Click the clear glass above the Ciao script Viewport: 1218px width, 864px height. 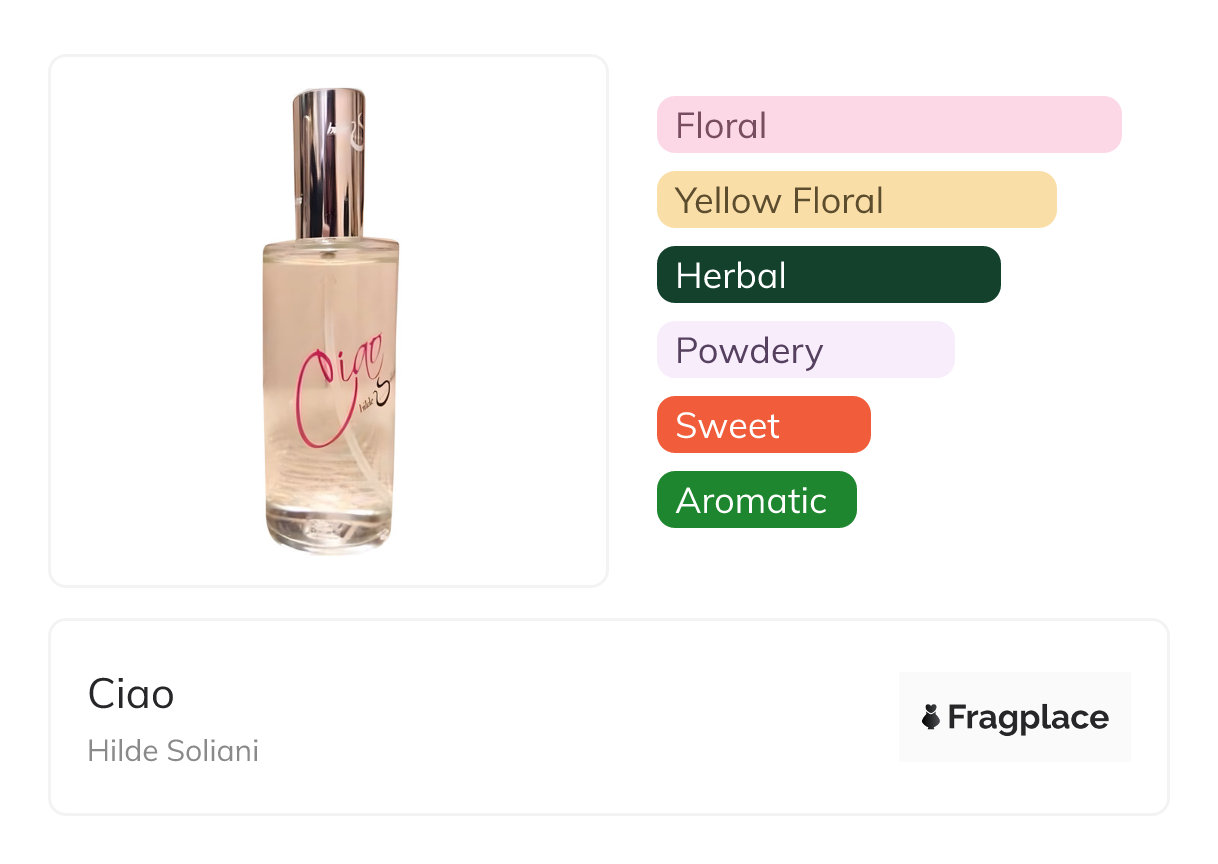(330, 290)
